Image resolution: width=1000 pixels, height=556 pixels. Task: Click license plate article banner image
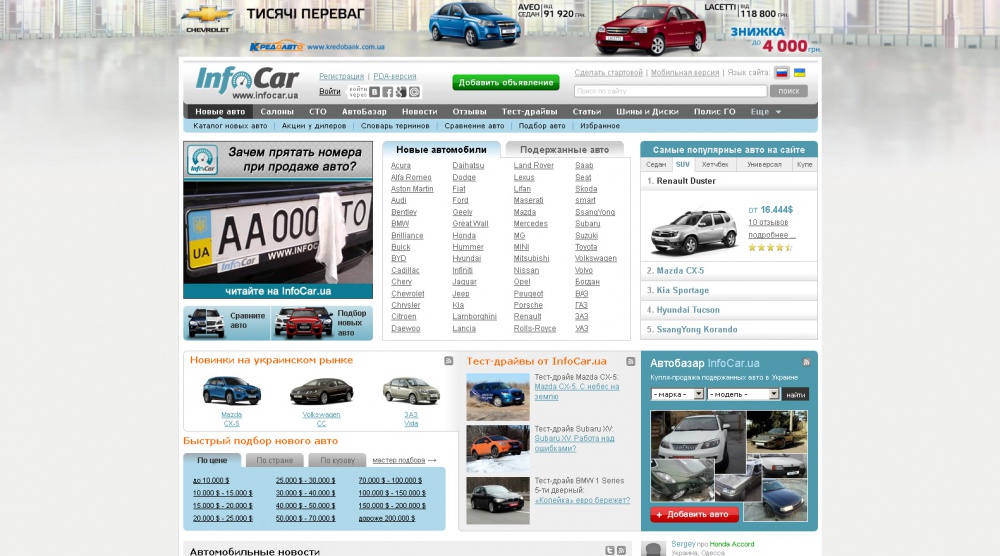pos(278,220)
